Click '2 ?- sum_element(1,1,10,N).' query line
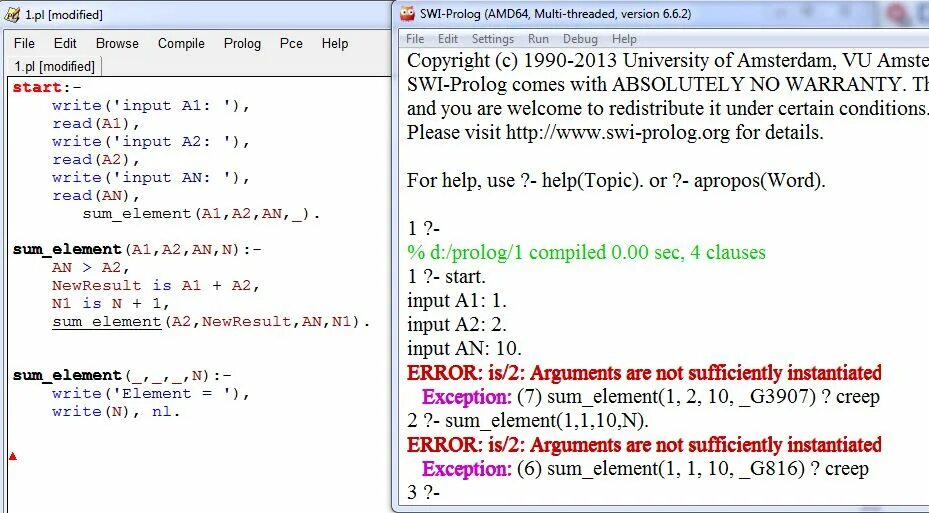 (x=528, y=421)
